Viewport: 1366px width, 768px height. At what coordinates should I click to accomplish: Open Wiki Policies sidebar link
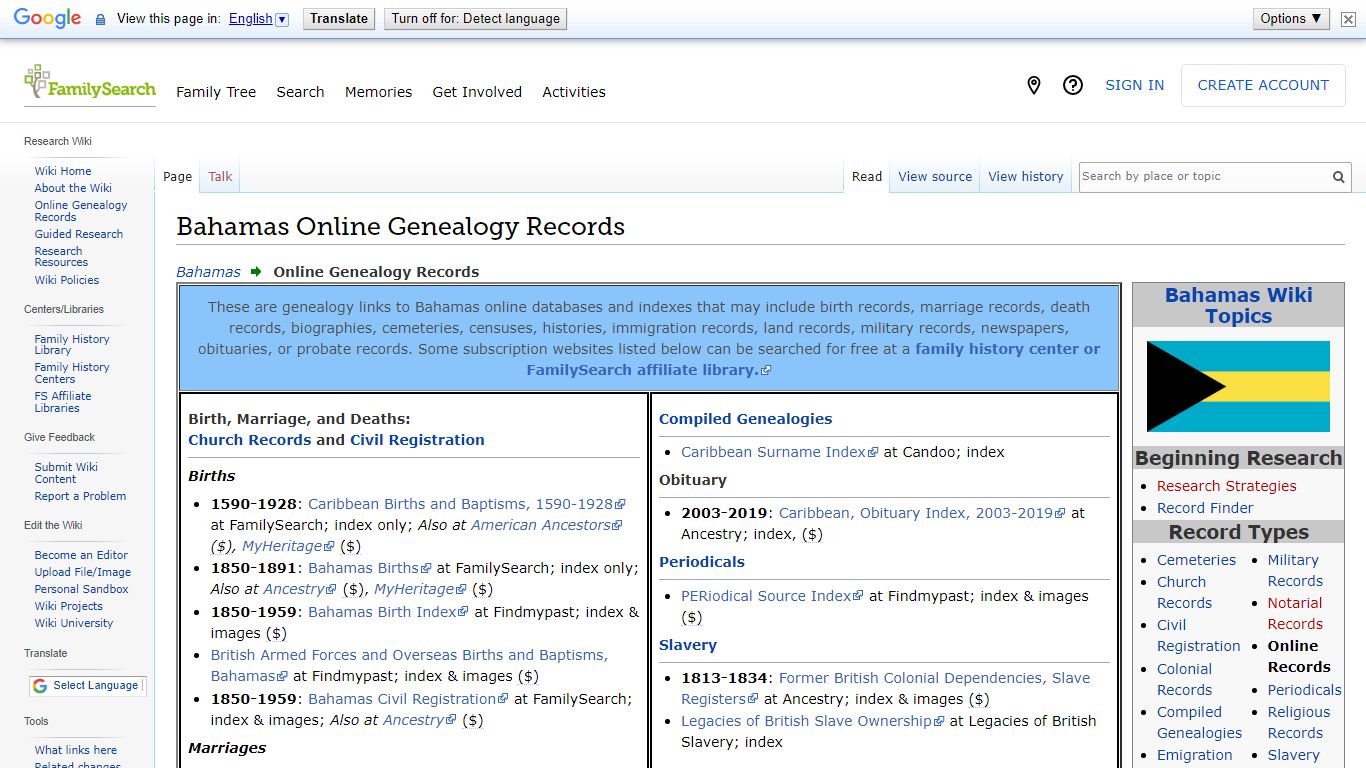pos(67,280)
